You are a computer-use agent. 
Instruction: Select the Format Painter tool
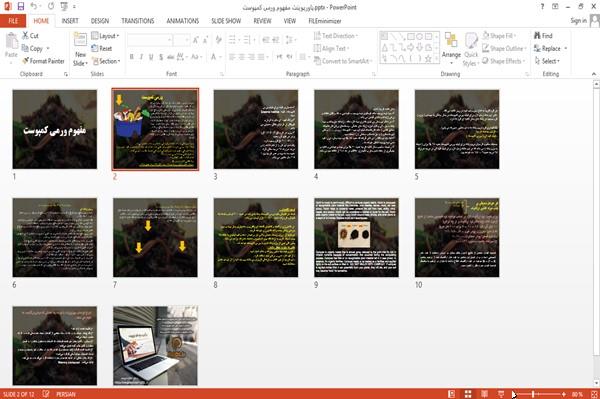click(x=43, y=61)
